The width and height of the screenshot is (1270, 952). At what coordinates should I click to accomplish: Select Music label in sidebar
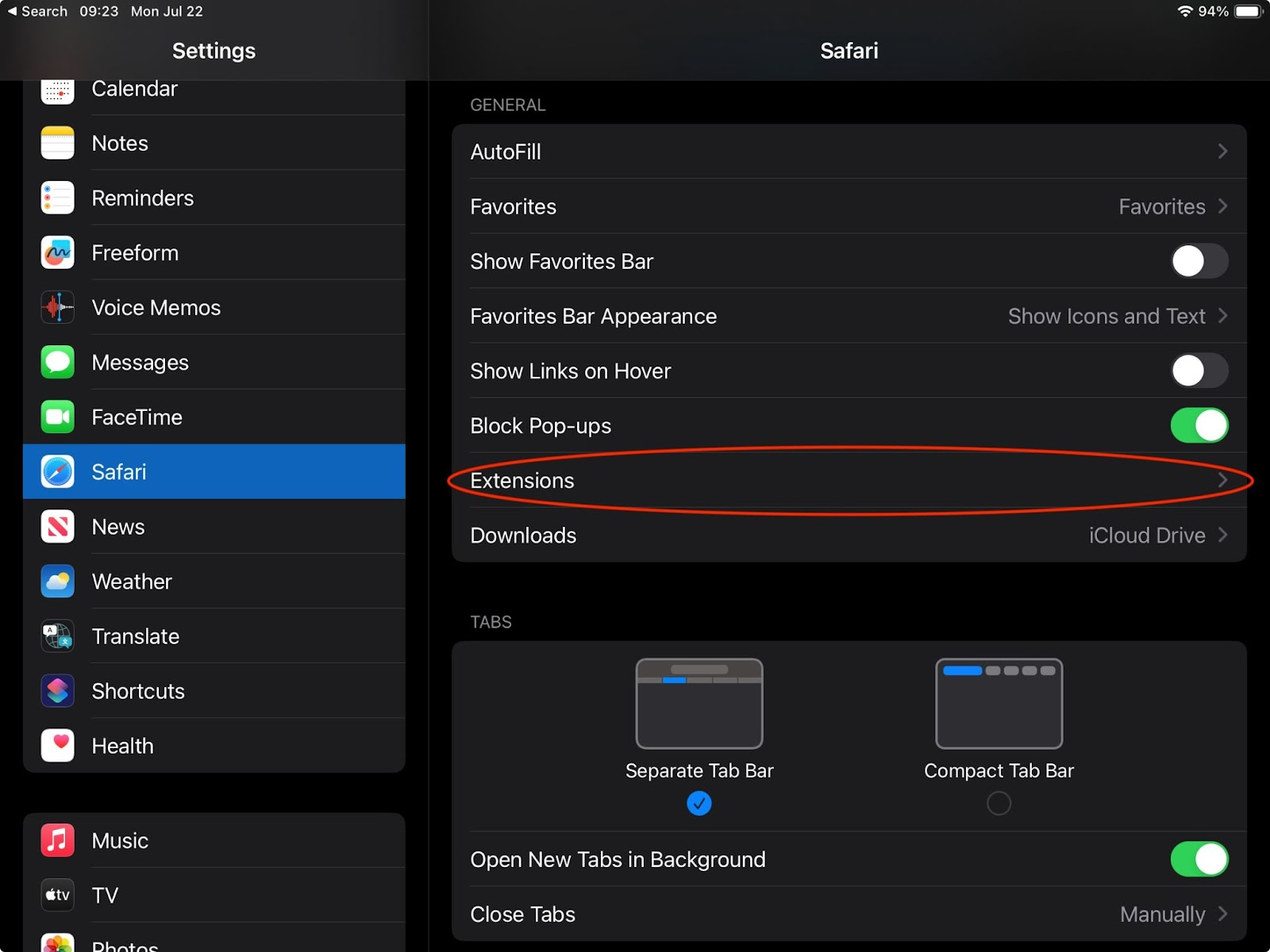(120, 840)
